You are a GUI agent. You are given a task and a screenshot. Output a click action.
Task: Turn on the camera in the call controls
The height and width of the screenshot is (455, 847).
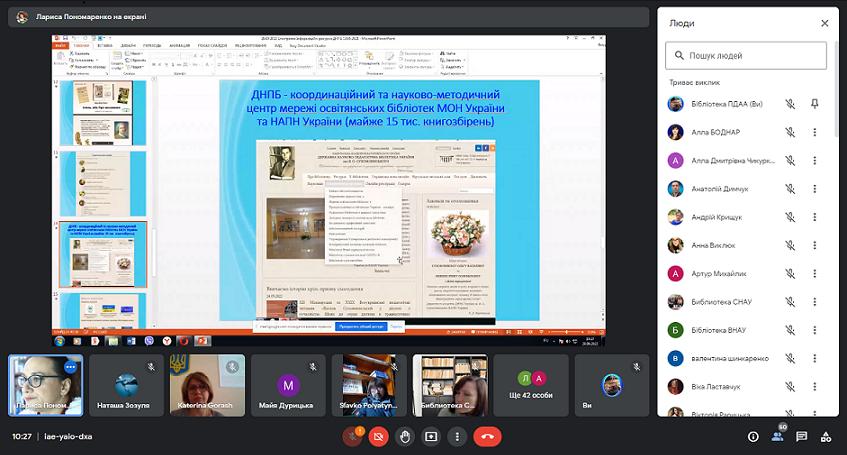point(378,437)
